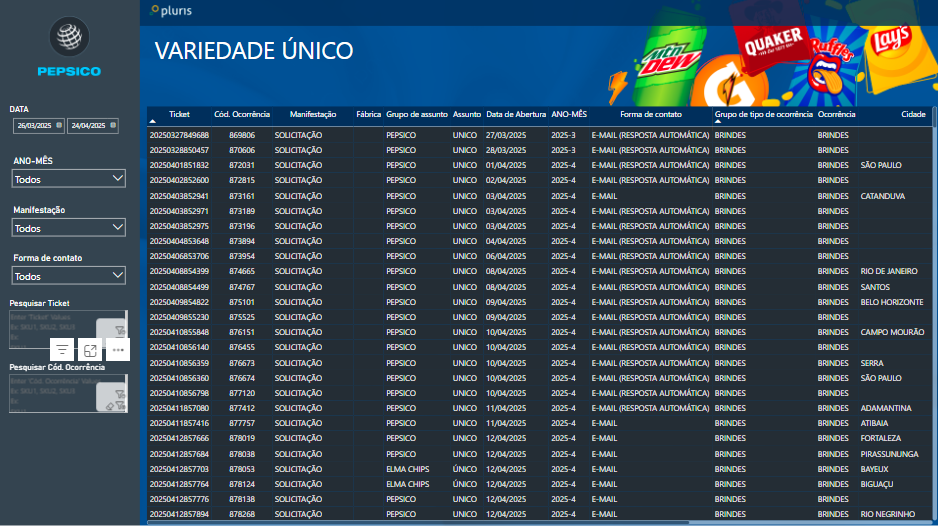The image size is (938, 527).
Task: Click city cell BELO HORIZONTE
Action: pos(891,302)
